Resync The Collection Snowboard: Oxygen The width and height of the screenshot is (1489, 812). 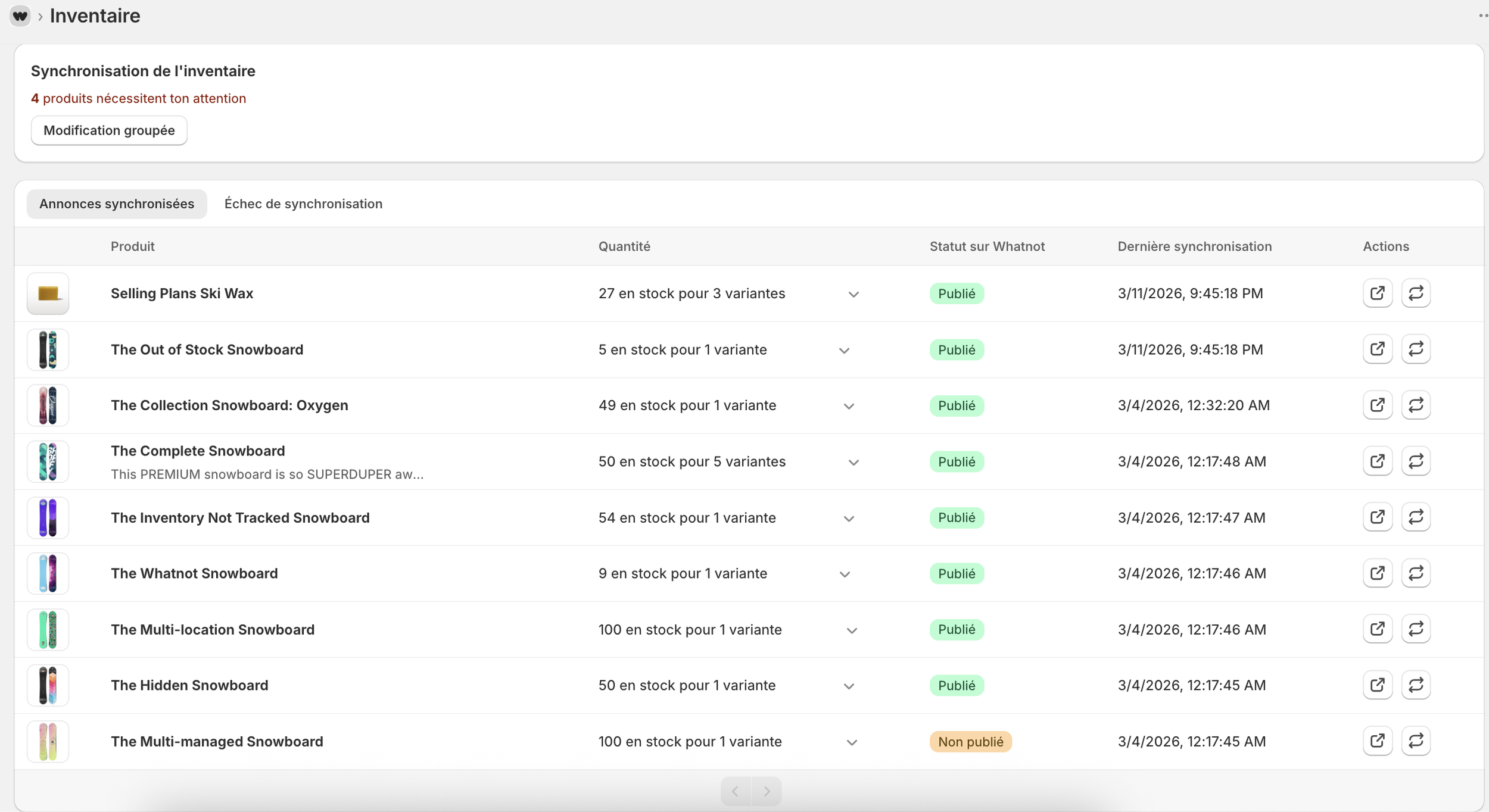coord(1415,405)
